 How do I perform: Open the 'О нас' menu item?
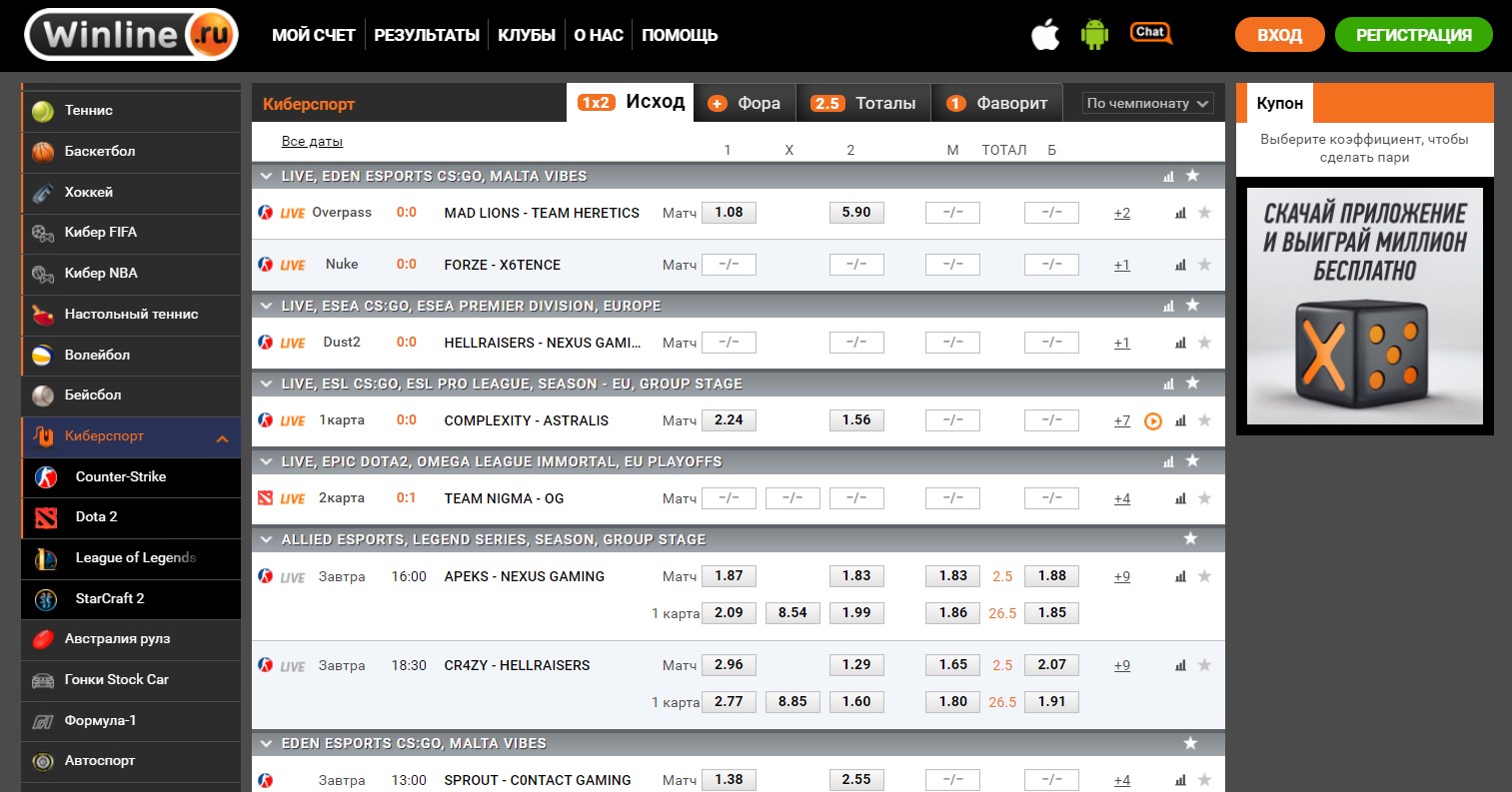[599, 35]
